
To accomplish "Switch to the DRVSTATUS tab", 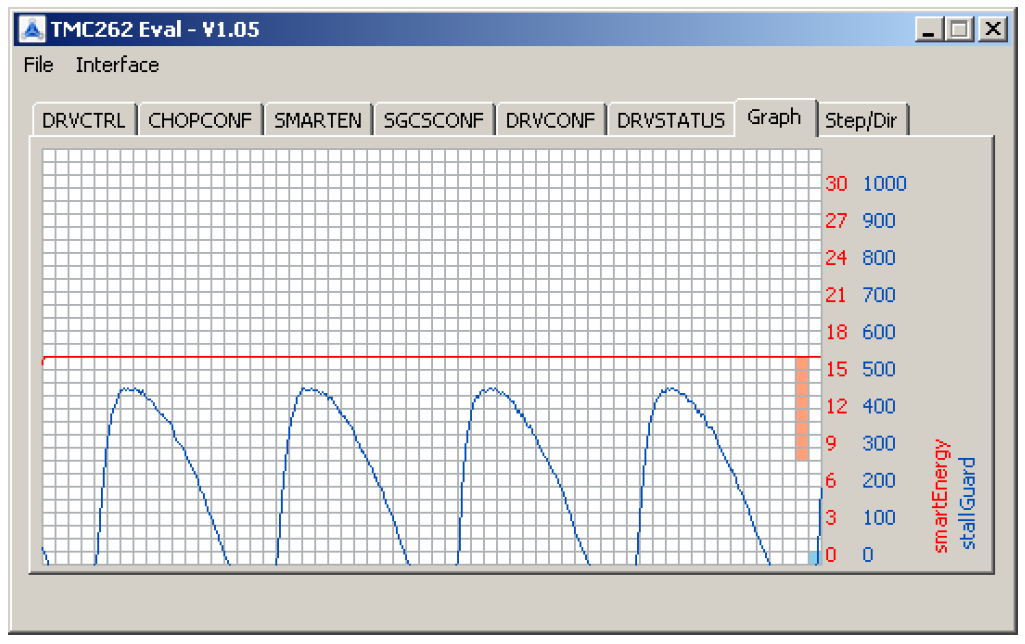I will [671, 120].
